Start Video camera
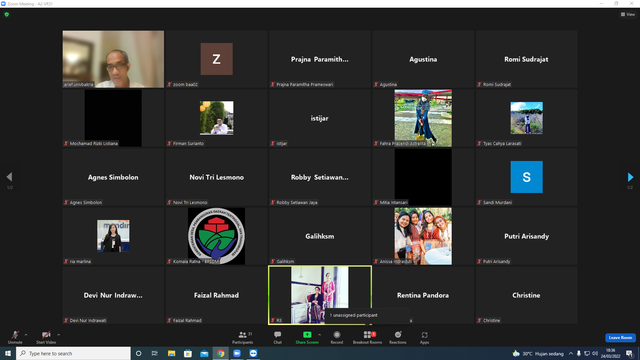The image size is (640, 360). click(46, 337)
